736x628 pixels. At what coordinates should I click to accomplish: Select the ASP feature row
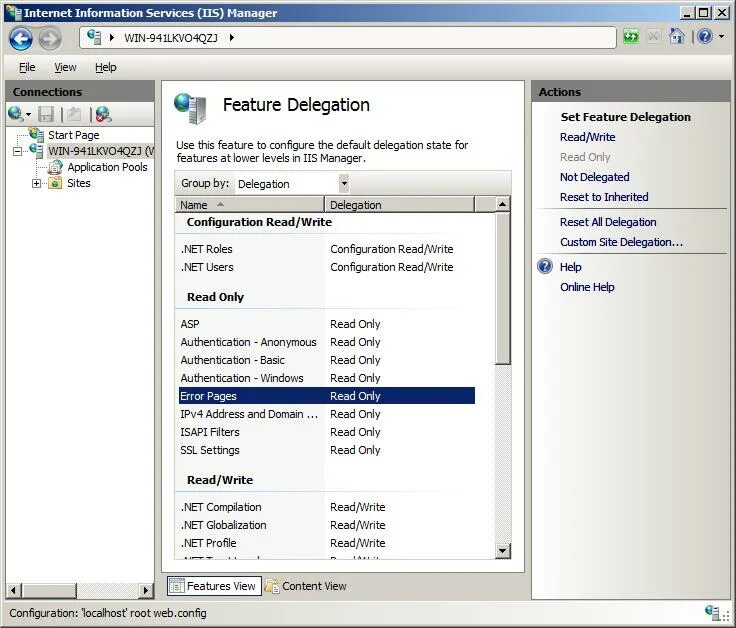(327, 324)
